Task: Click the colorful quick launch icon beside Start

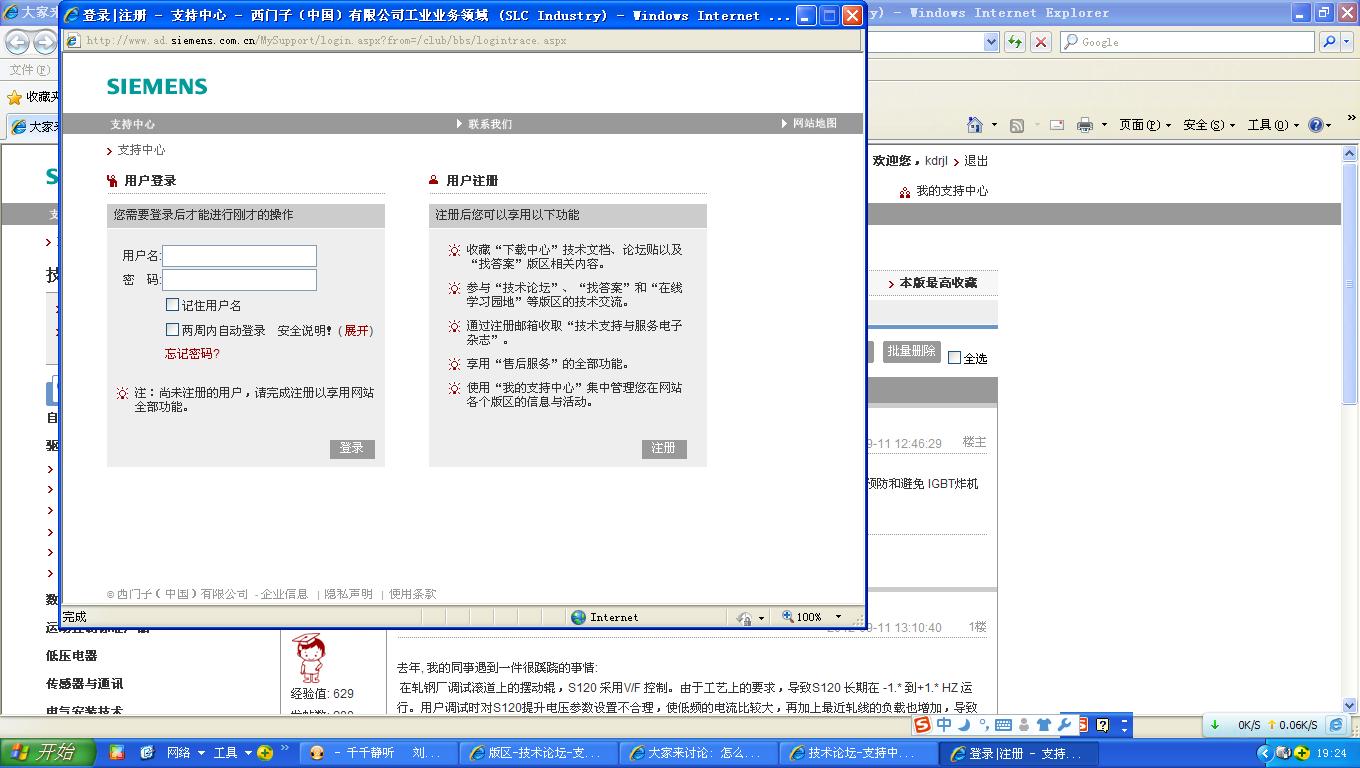Action: (x=116, y=752)
